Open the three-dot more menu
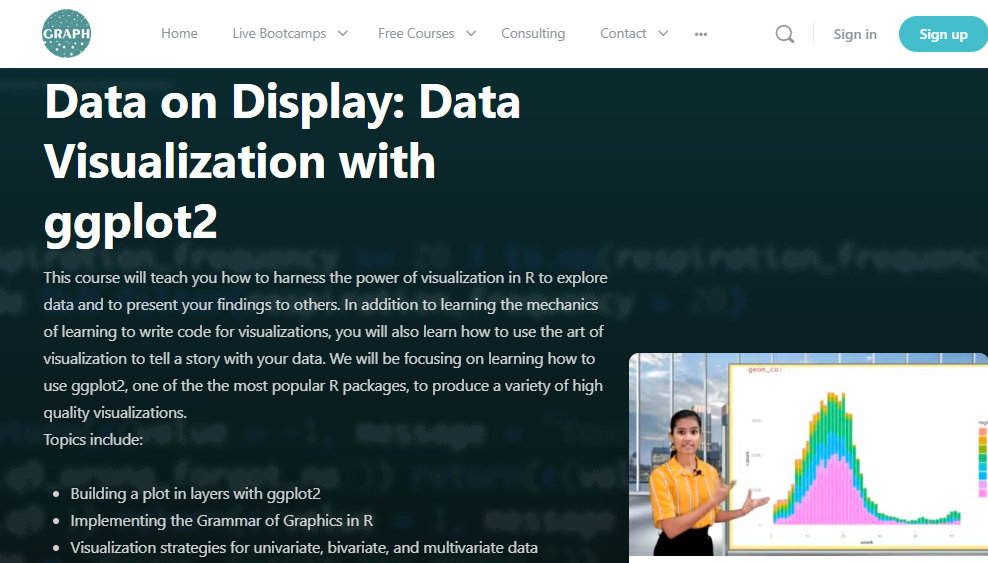 [x=701, y=34]
